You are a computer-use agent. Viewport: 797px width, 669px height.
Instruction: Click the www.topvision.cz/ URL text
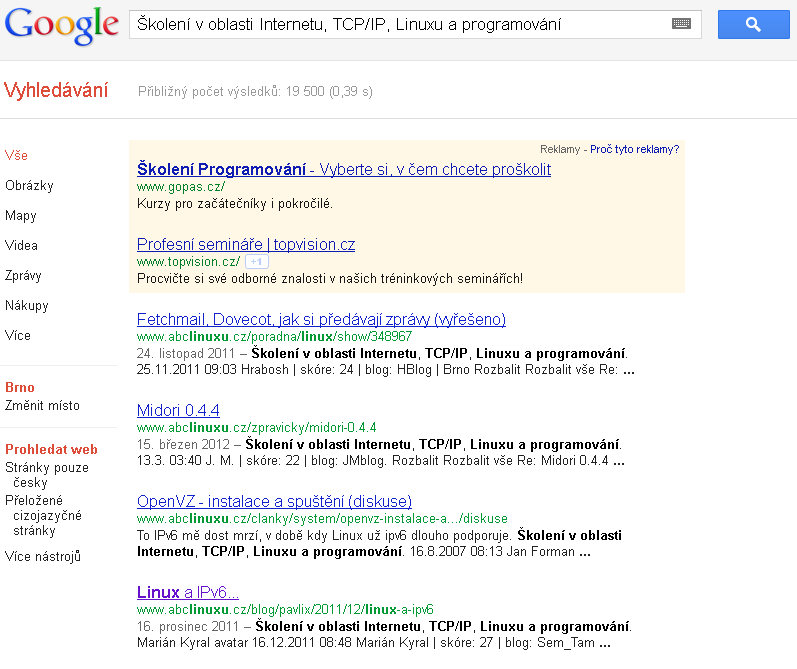[x=189, y=261]
